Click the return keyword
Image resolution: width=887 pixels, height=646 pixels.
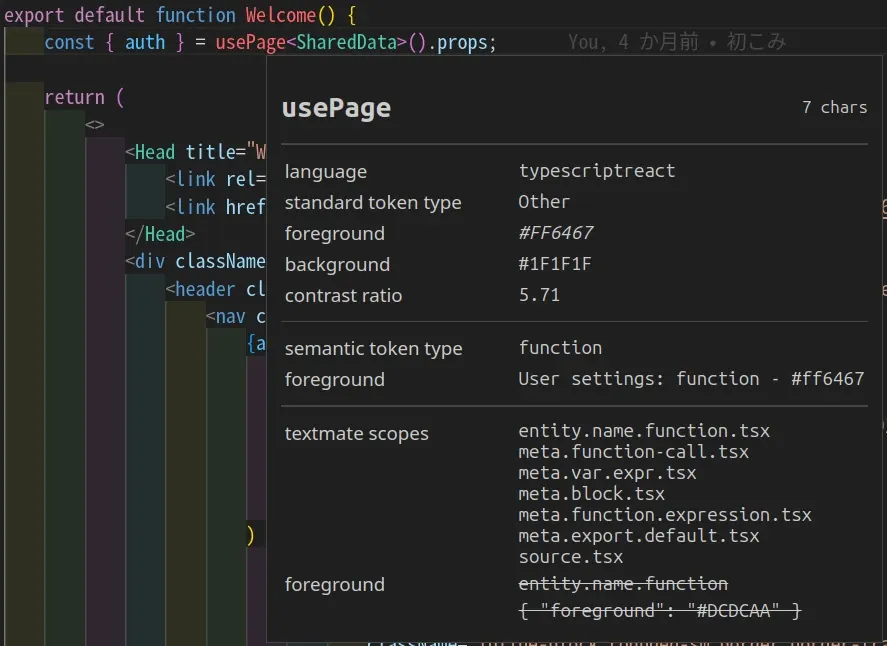[x=74, y=98]
